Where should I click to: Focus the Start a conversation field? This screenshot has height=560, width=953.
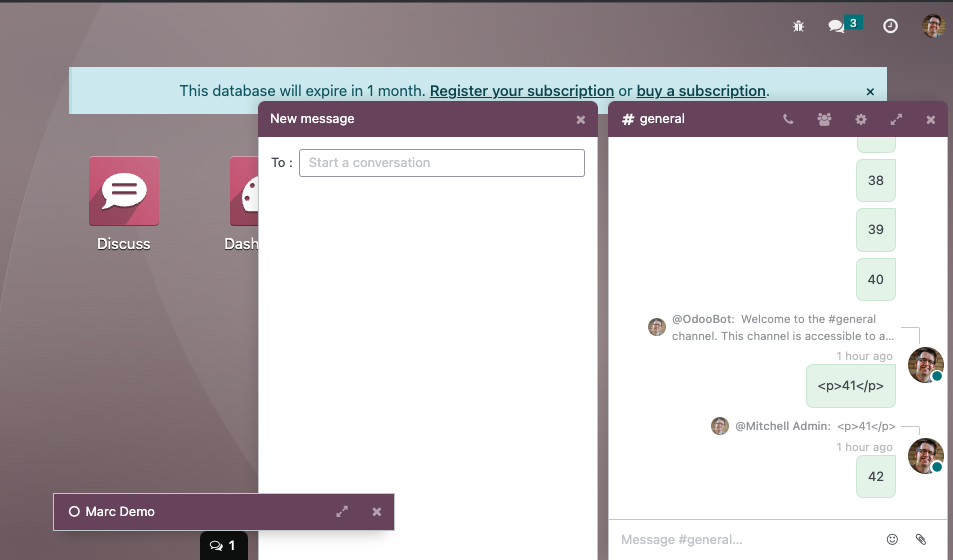[x=442, y=163]
